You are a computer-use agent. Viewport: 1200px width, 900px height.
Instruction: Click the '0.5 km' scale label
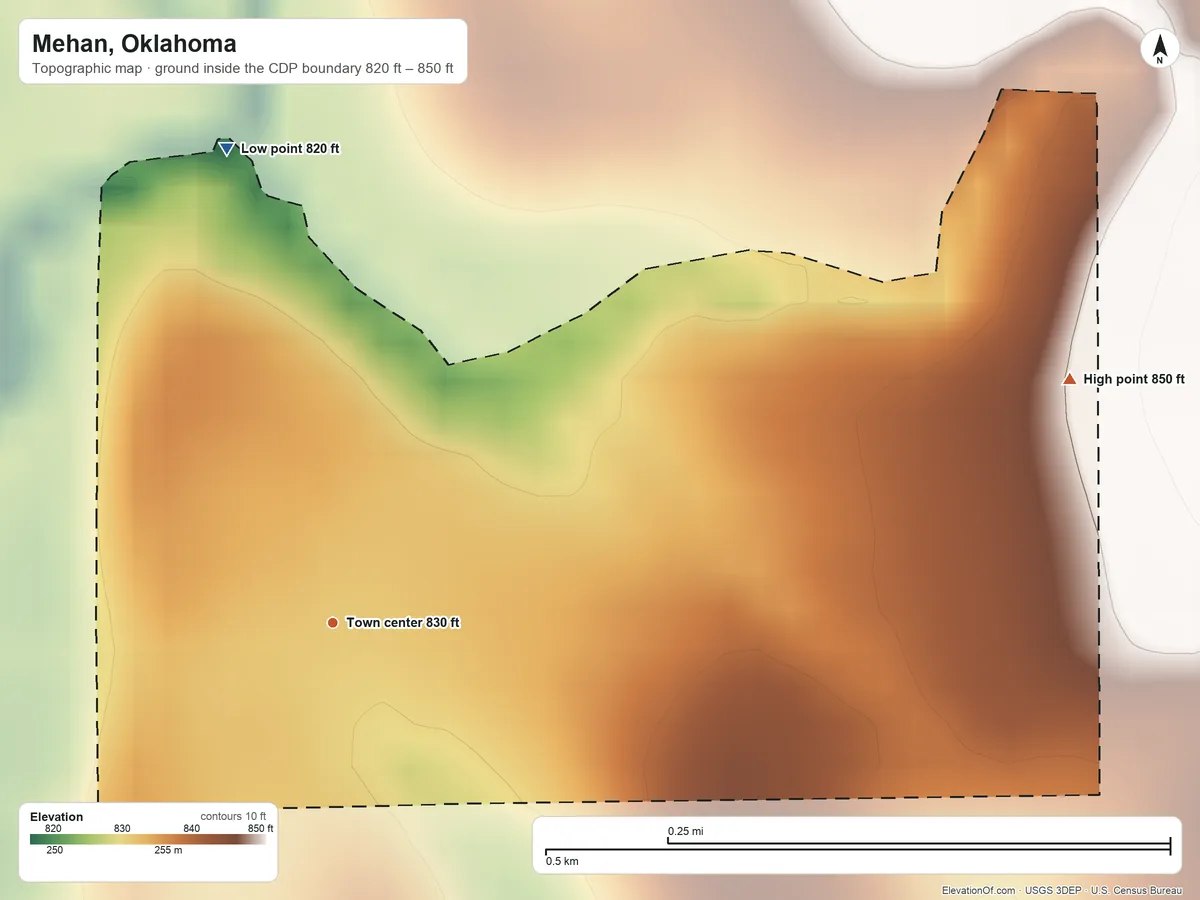562,860
